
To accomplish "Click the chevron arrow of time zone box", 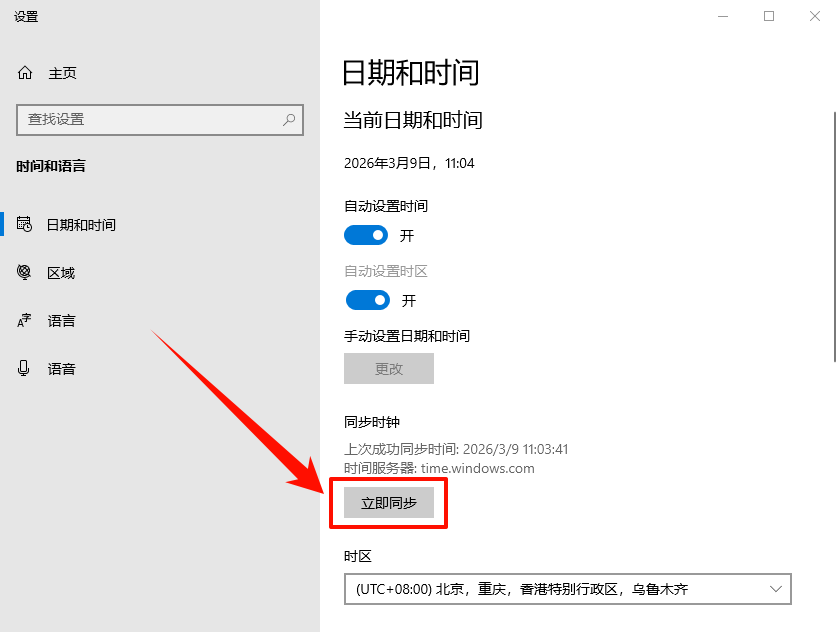I will click(x=776, y=589).
